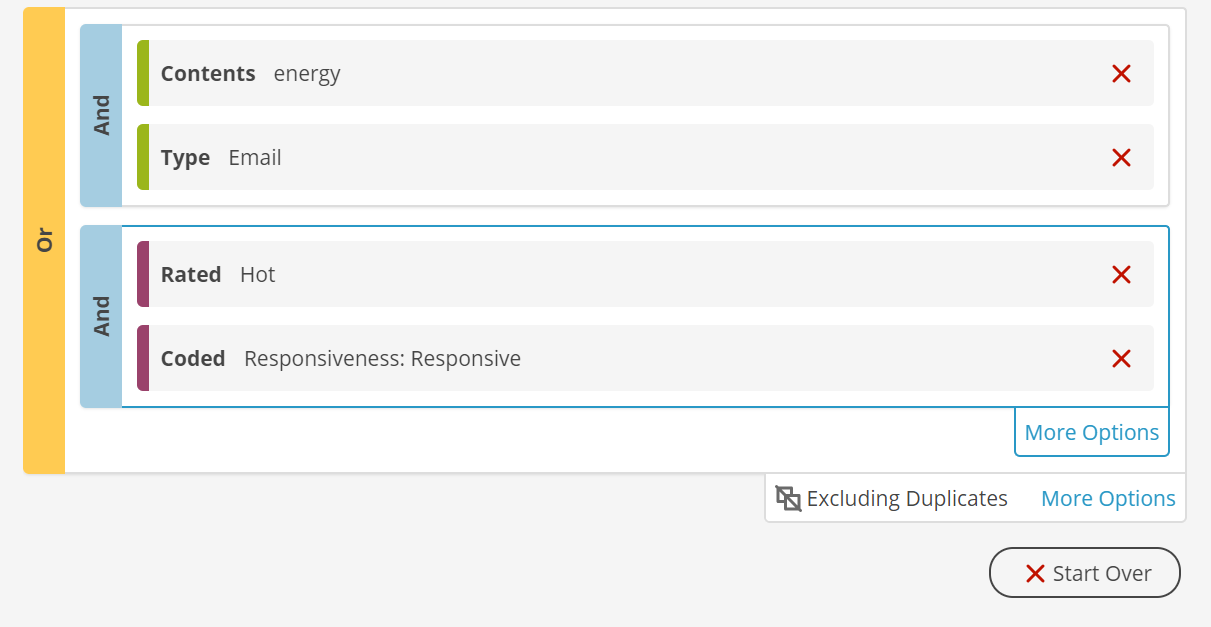Remove the Contents energy criterion
Screen dimensions: 1211x627
(1121, 73)
